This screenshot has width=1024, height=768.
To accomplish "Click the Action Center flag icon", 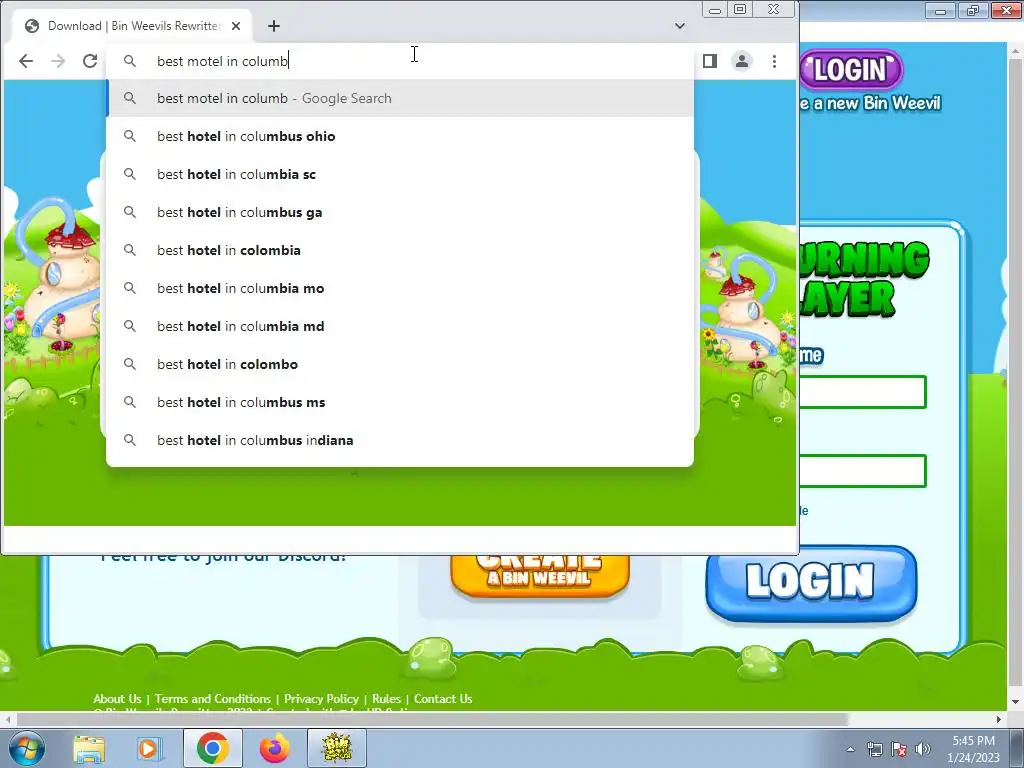I will point(899,749).
